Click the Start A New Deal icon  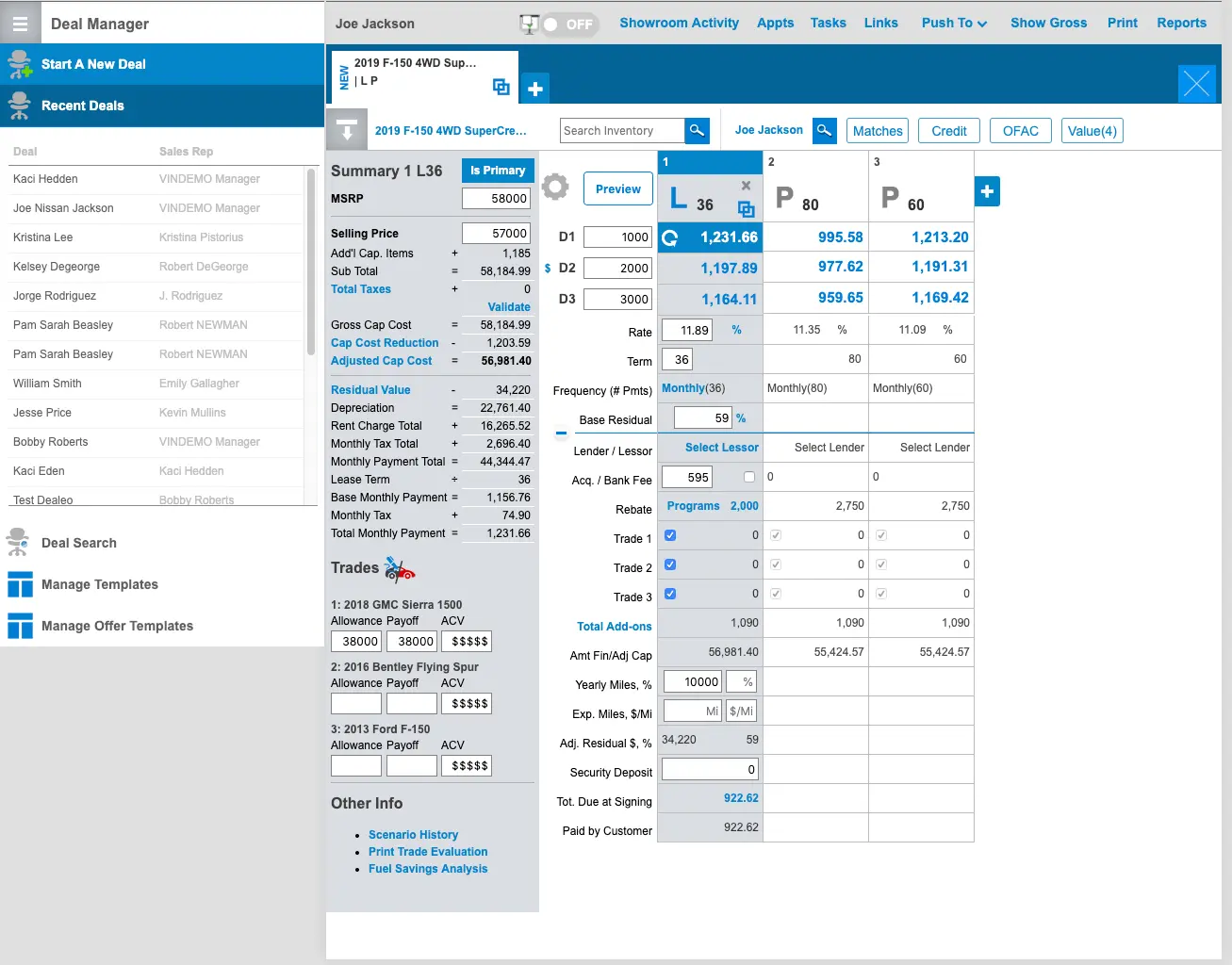18,63
